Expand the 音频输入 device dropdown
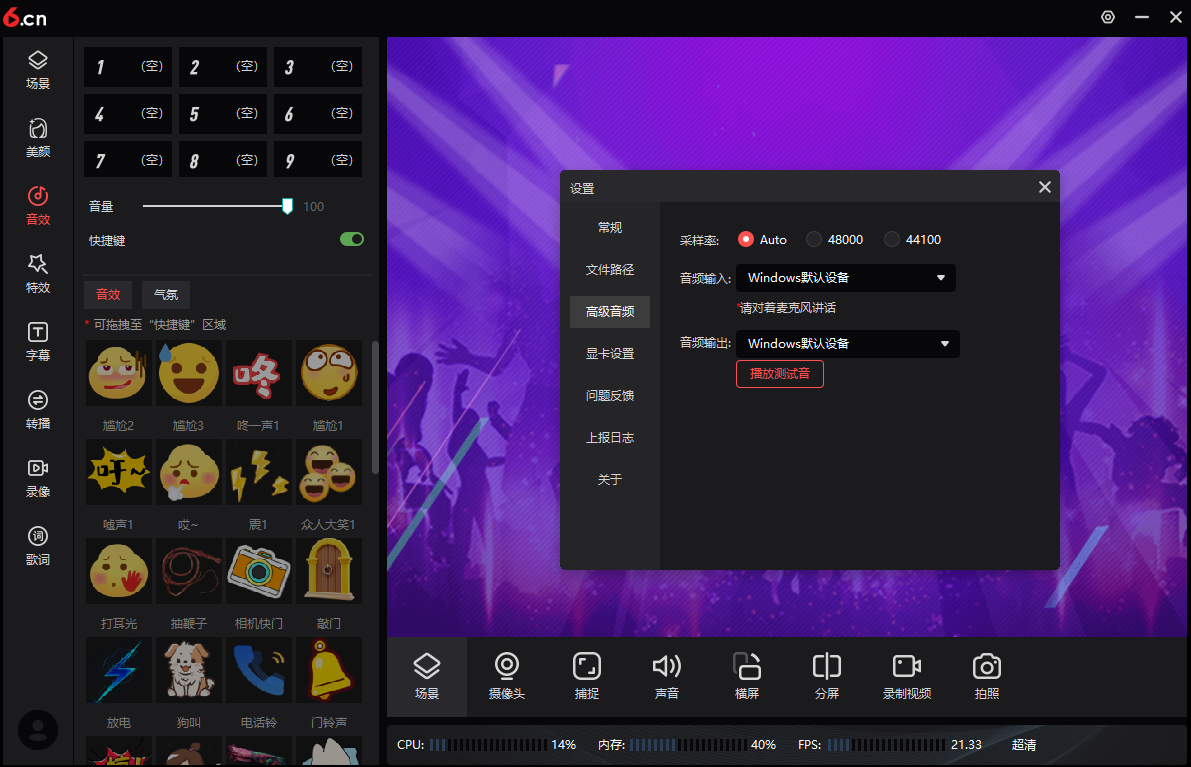This screenshot has width=1191, height=767. [x=846, y=278]
